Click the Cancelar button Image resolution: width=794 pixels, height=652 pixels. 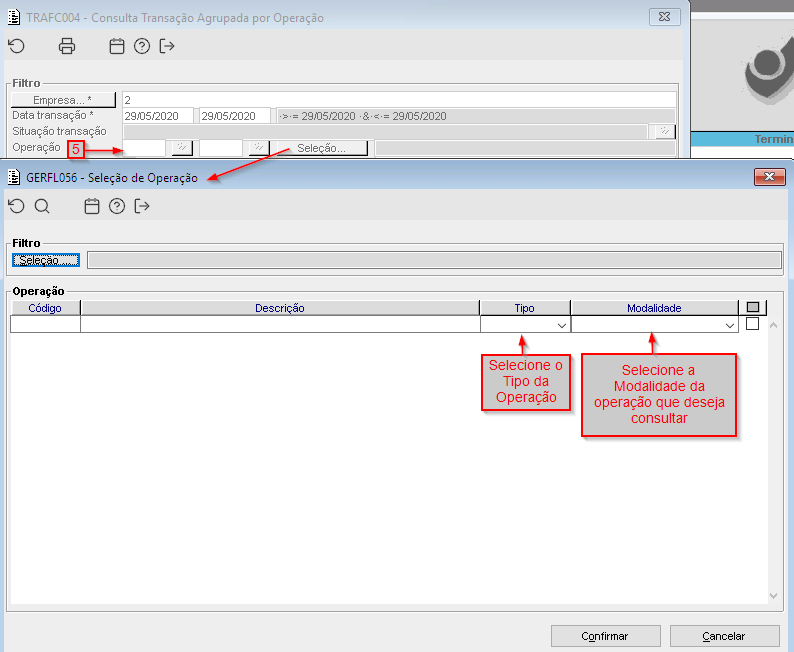click(x=724, y=636)
